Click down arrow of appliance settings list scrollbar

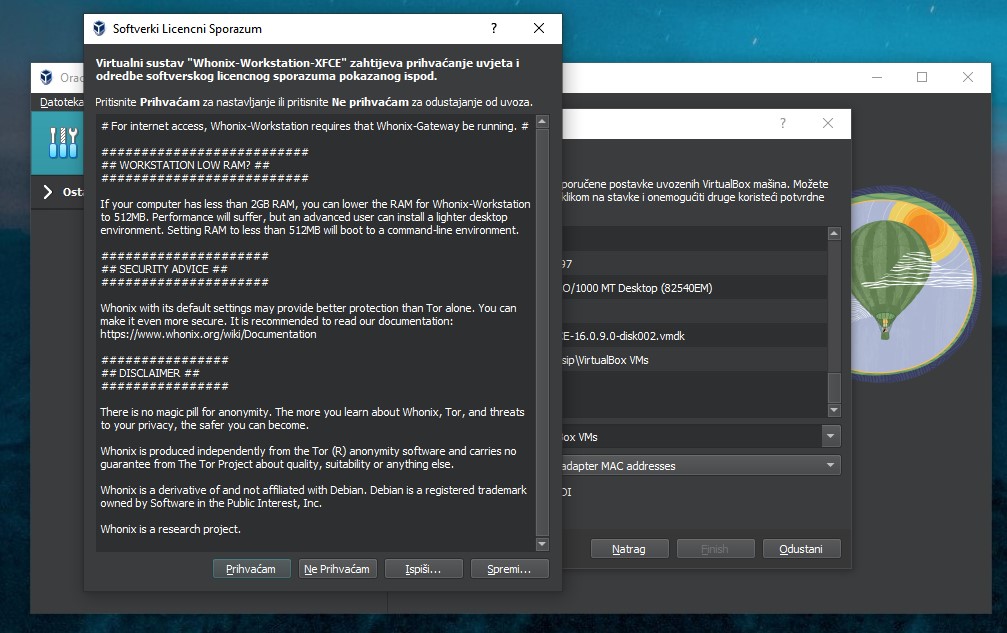(834, 410)
